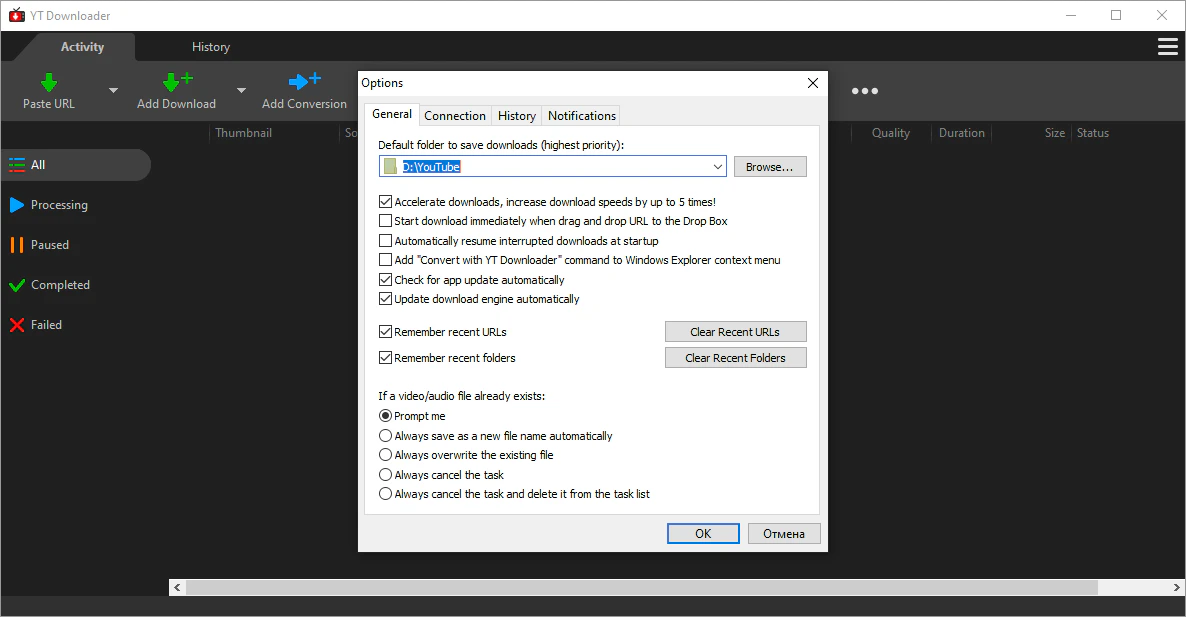The width and height of the screenshot is (1186, 617).
Task: Expand the Add Download dropdown arrow
Action: click(x=240, y=89)
